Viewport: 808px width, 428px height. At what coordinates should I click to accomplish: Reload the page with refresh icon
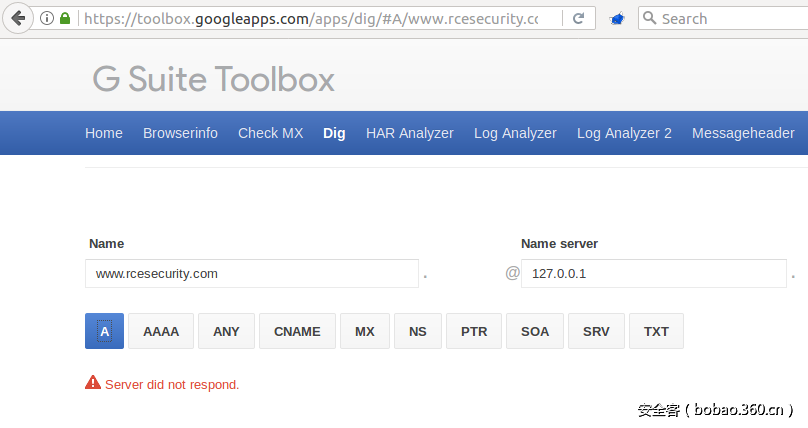click(x=579, y=19)
